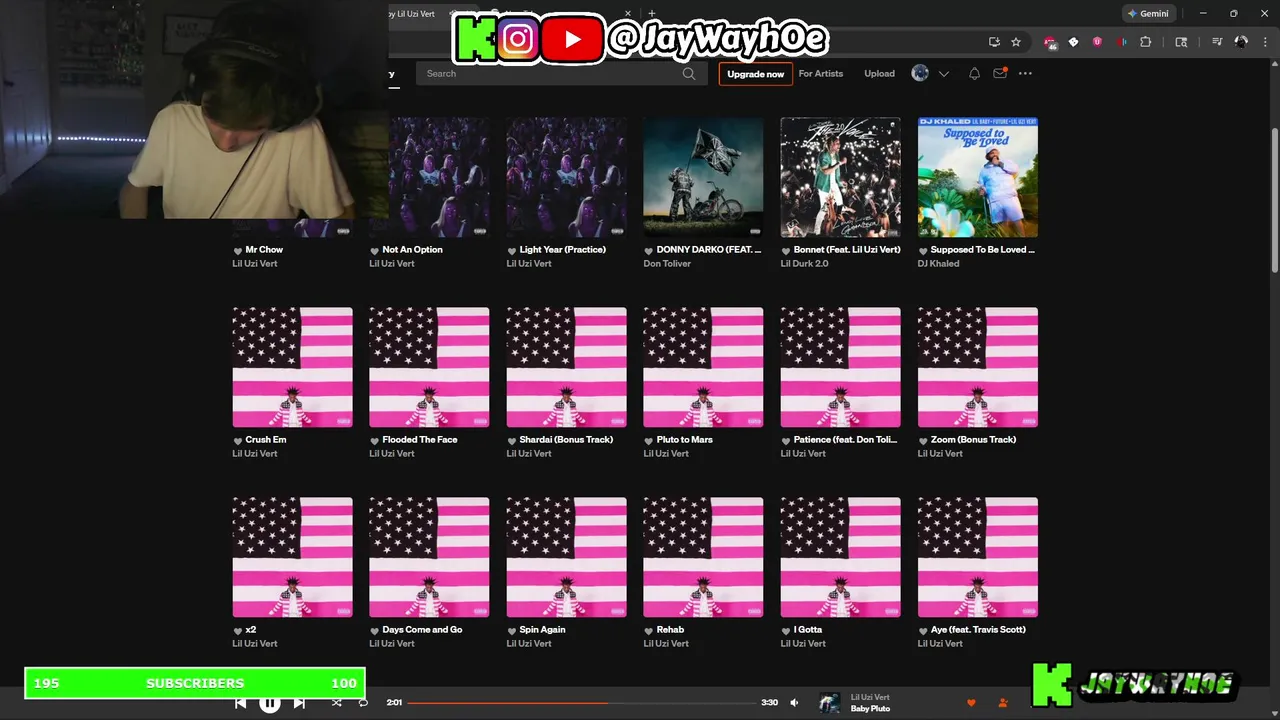This screenshot has width=1280, height=720.
Task: Expand the profile avatar chevron menu
Action: pos(943,74)
